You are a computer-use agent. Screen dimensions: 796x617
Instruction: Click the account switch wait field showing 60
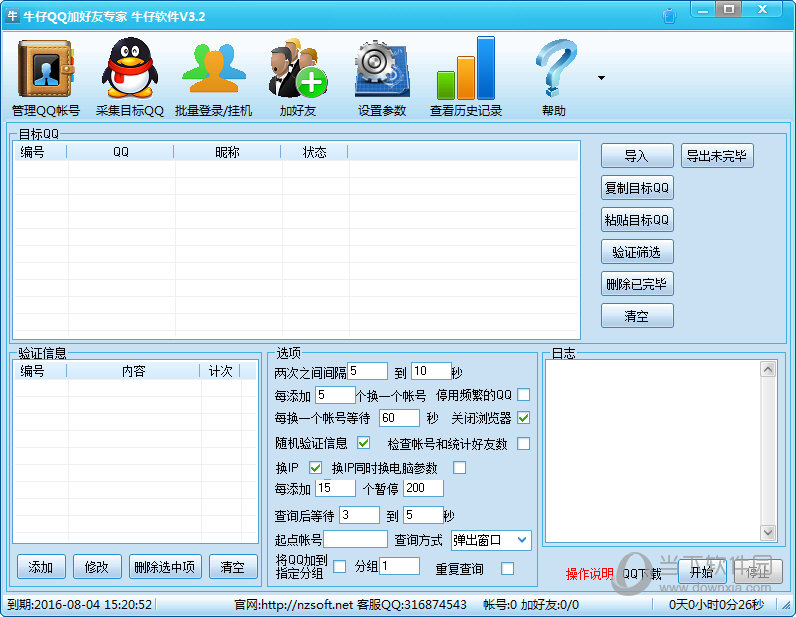pyautogui.click(x=400, y=418)
